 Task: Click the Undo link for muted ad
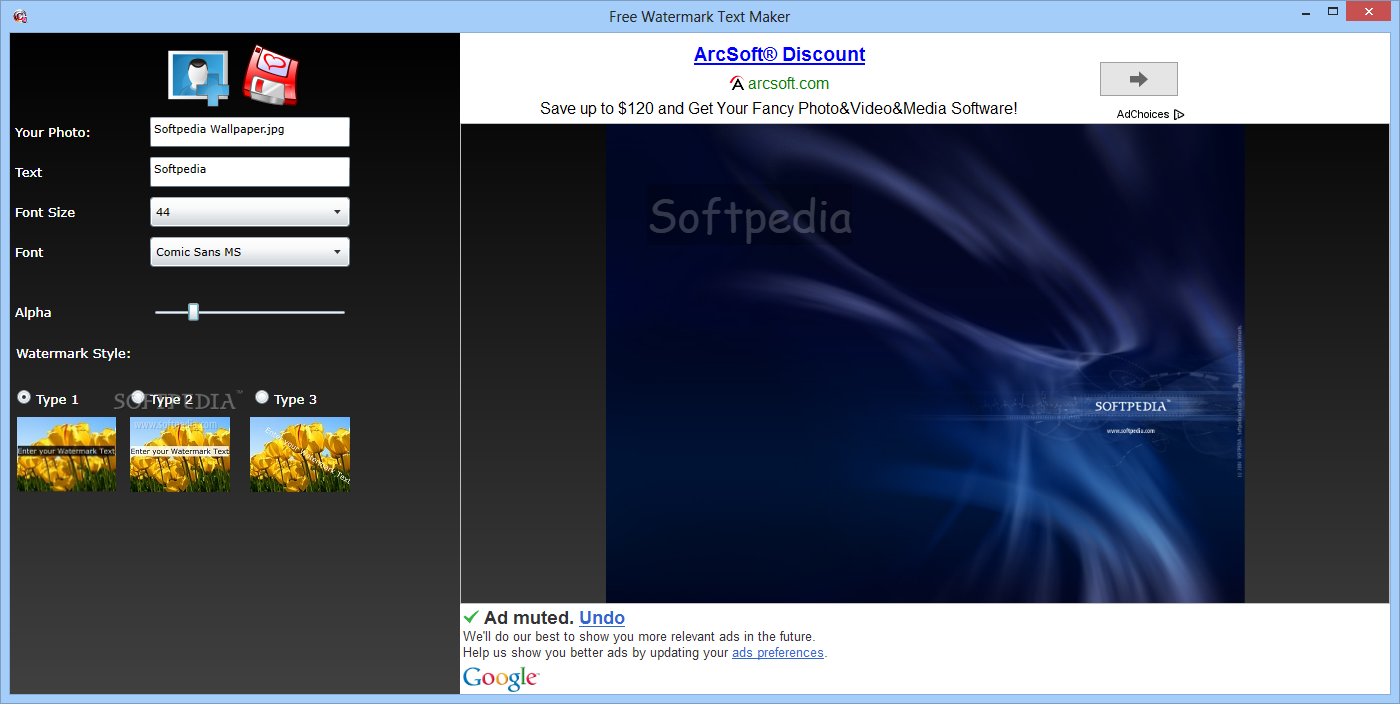(602, 618)
